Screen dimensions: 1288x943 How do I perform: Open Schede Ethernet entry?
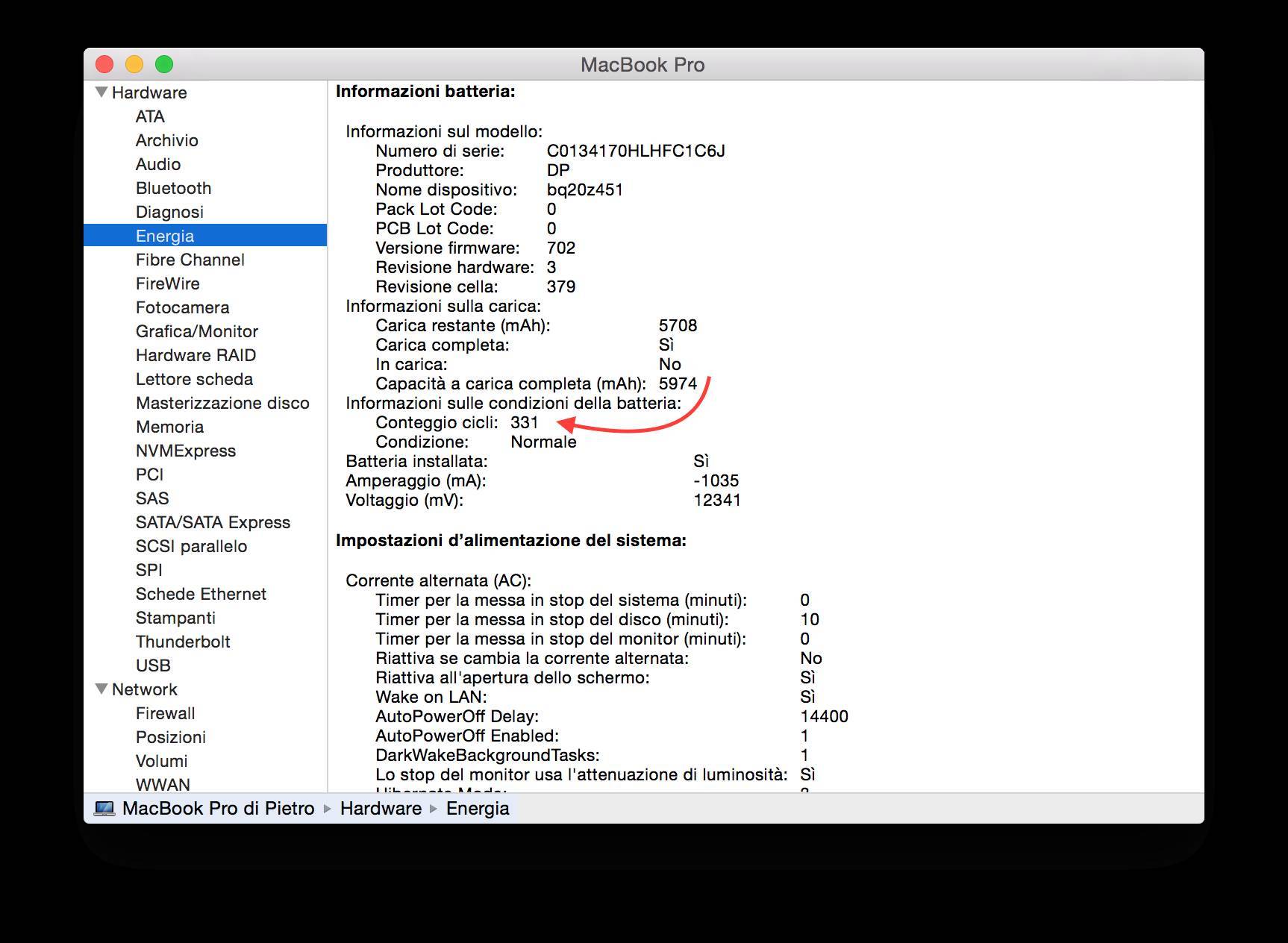coord(201,594)
